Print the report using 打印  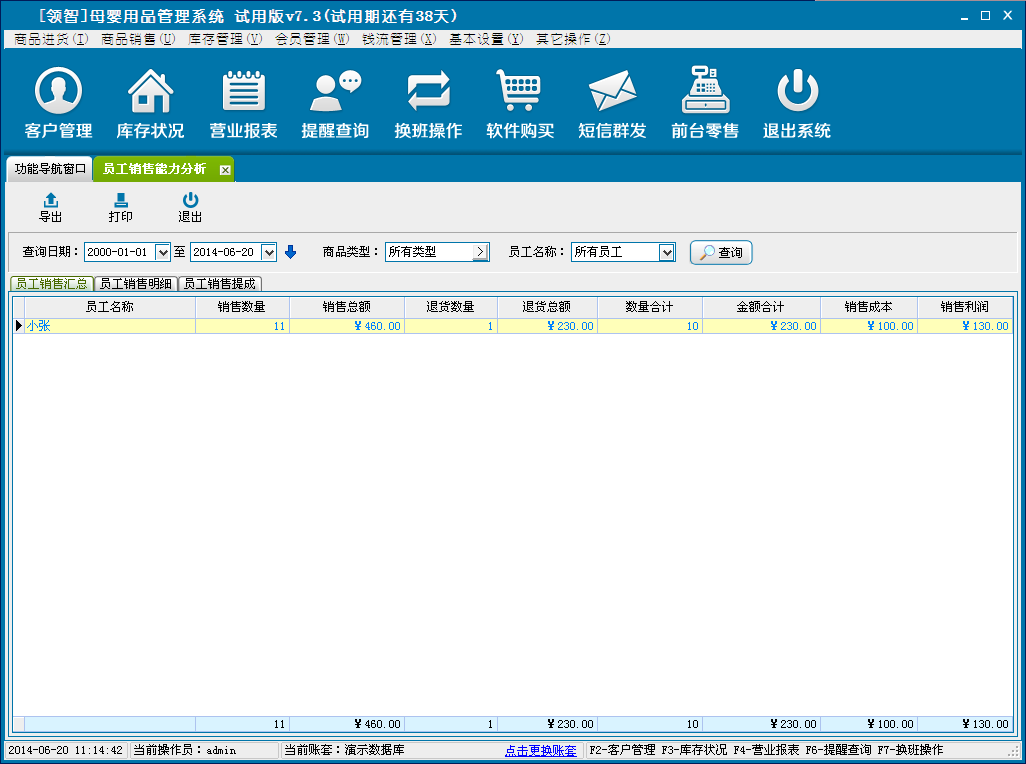click(x=120, y=207)
